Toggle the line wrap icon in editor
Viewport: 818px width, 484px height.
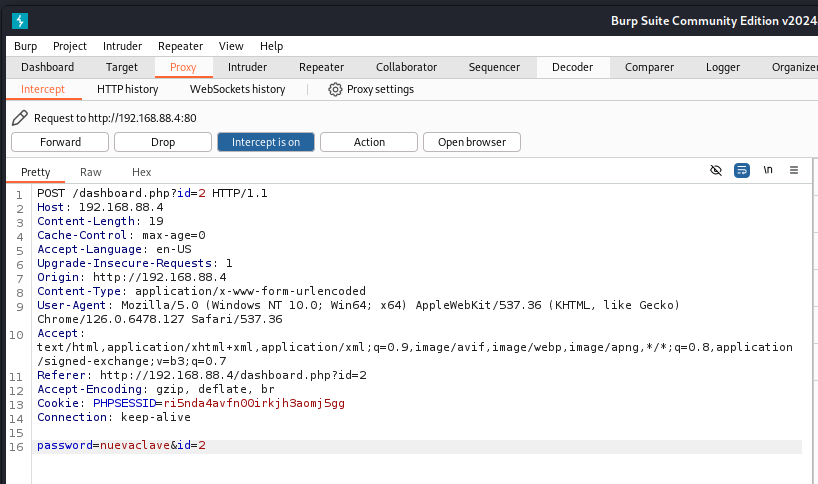click(742, 171)
